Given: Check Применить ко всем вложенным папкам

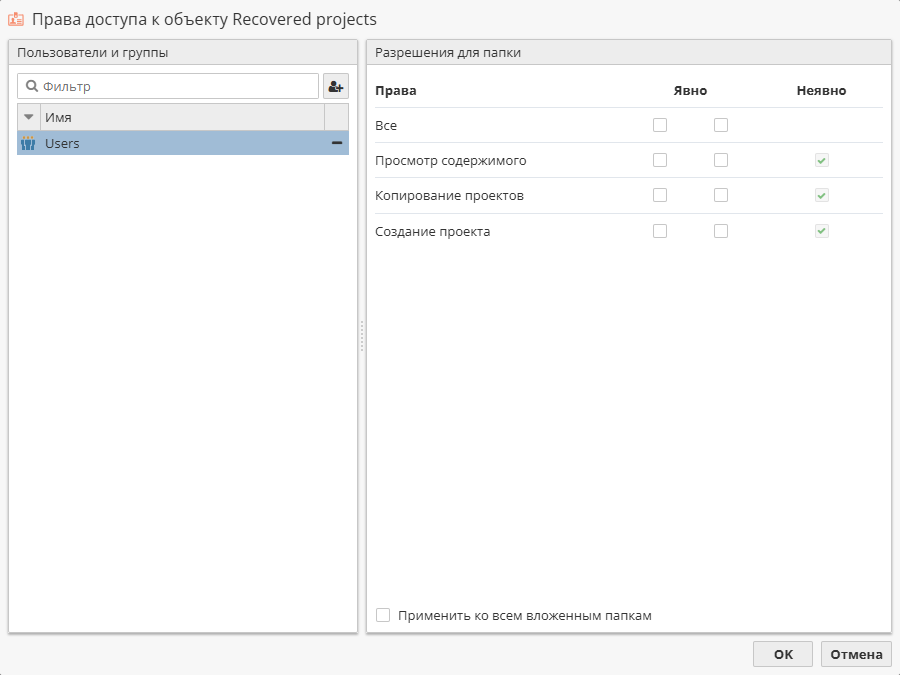Looking at the screenshot, I should click(383, 615).
